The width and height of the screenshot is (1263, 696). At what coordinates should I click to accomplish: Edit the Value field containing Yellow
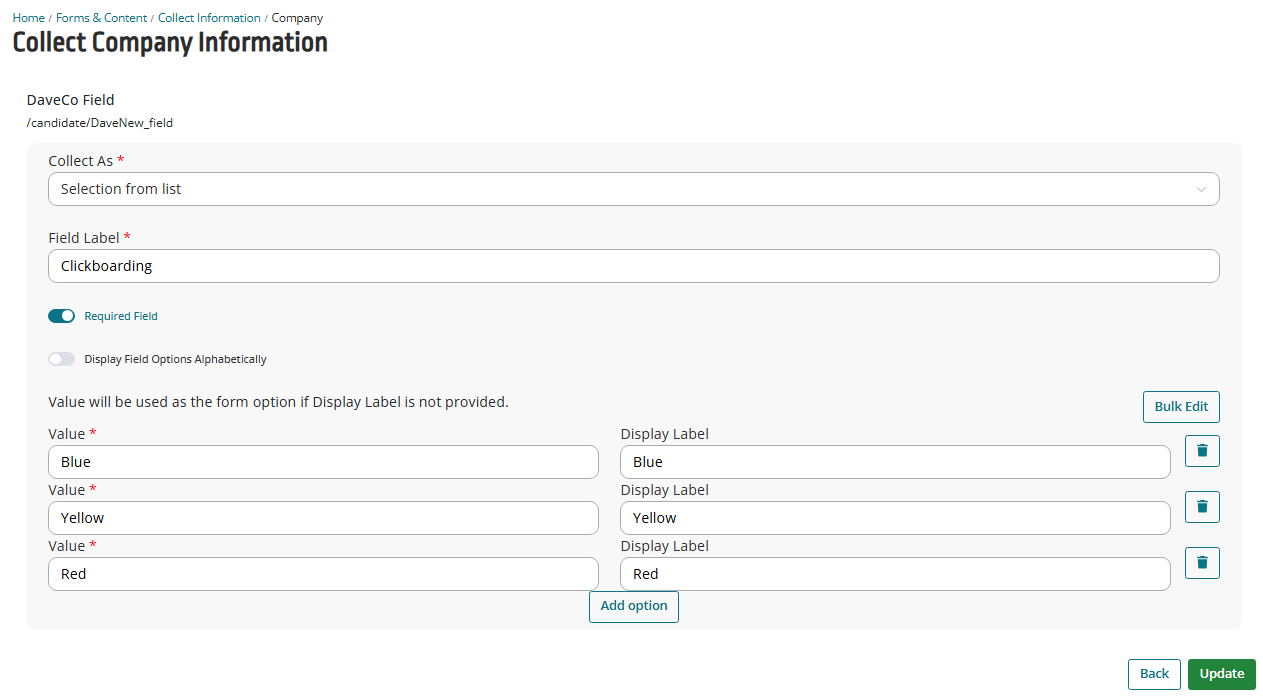pos(323,518)
